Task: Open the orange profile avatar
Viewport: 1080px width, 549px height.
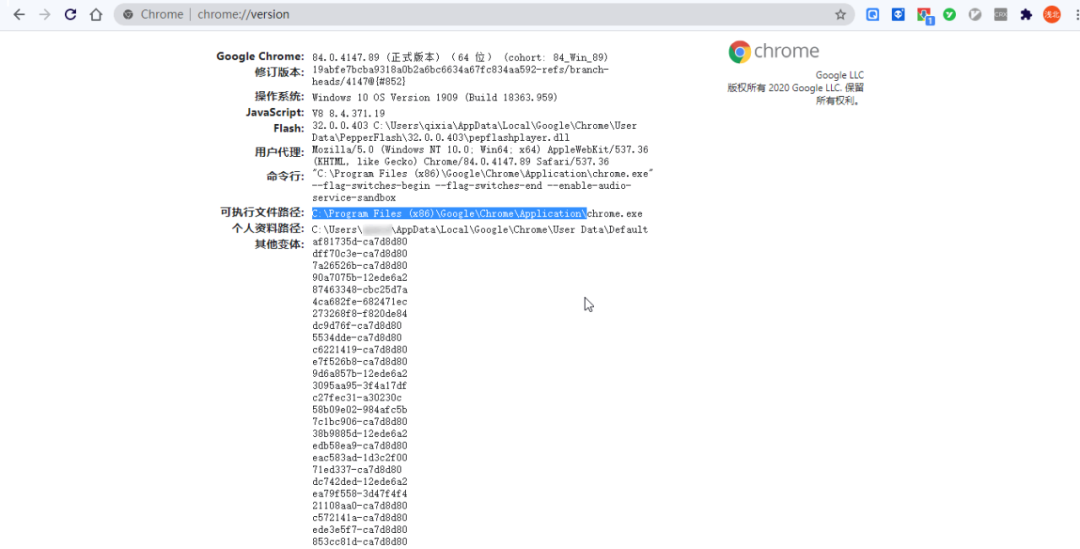Action: [1052, 14]
